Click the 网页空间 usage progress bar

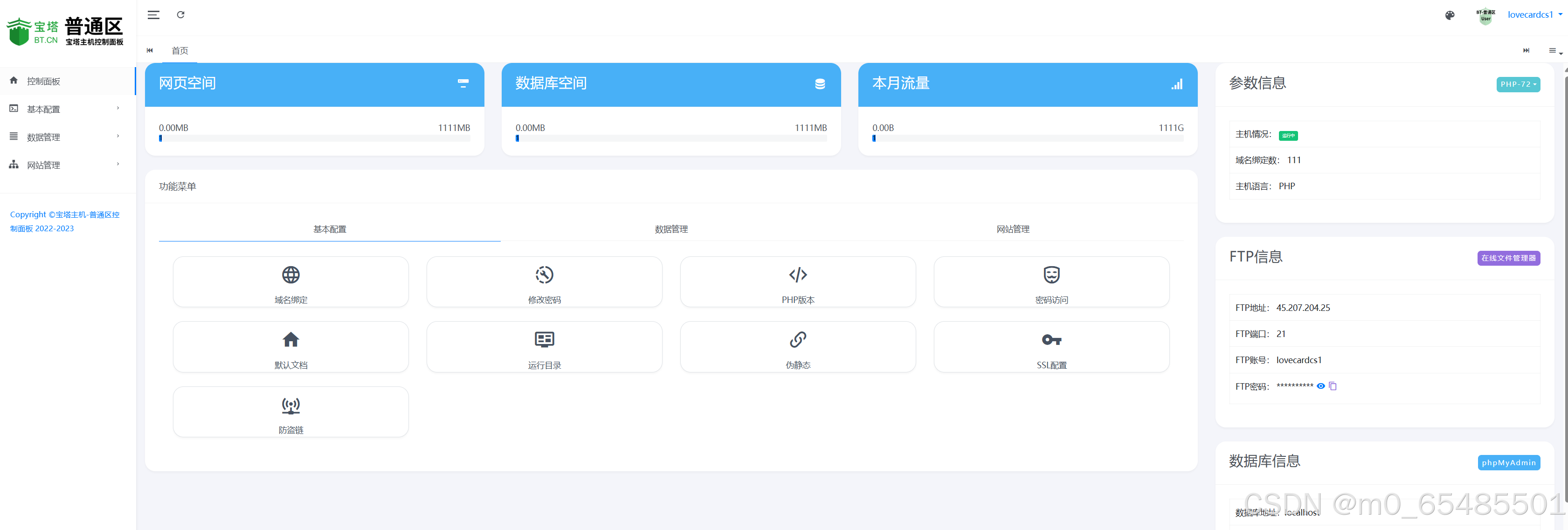(314, 138)
